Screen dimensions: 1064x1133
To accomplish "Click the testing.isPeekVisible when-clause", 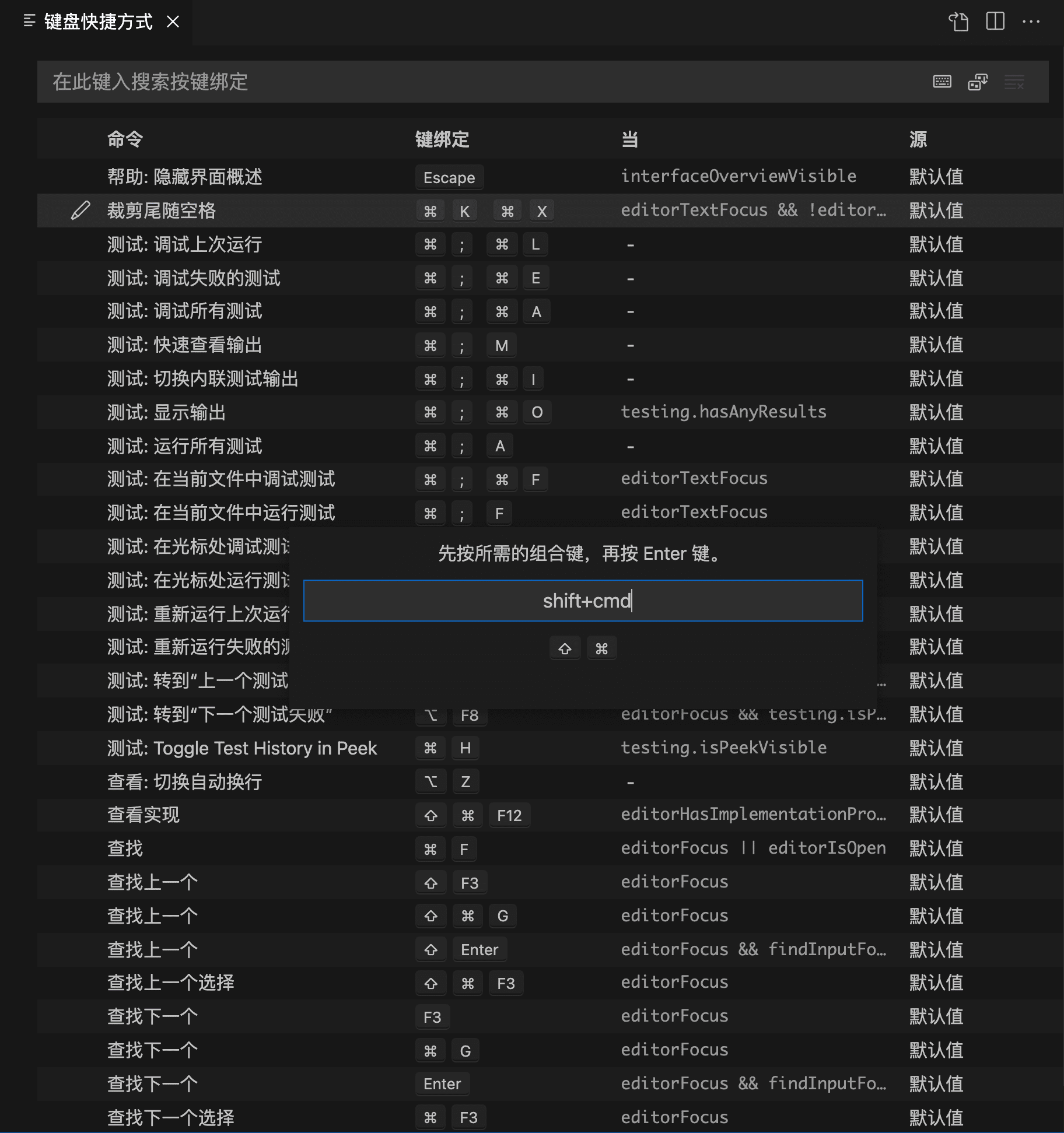I will tap(723, 748).
